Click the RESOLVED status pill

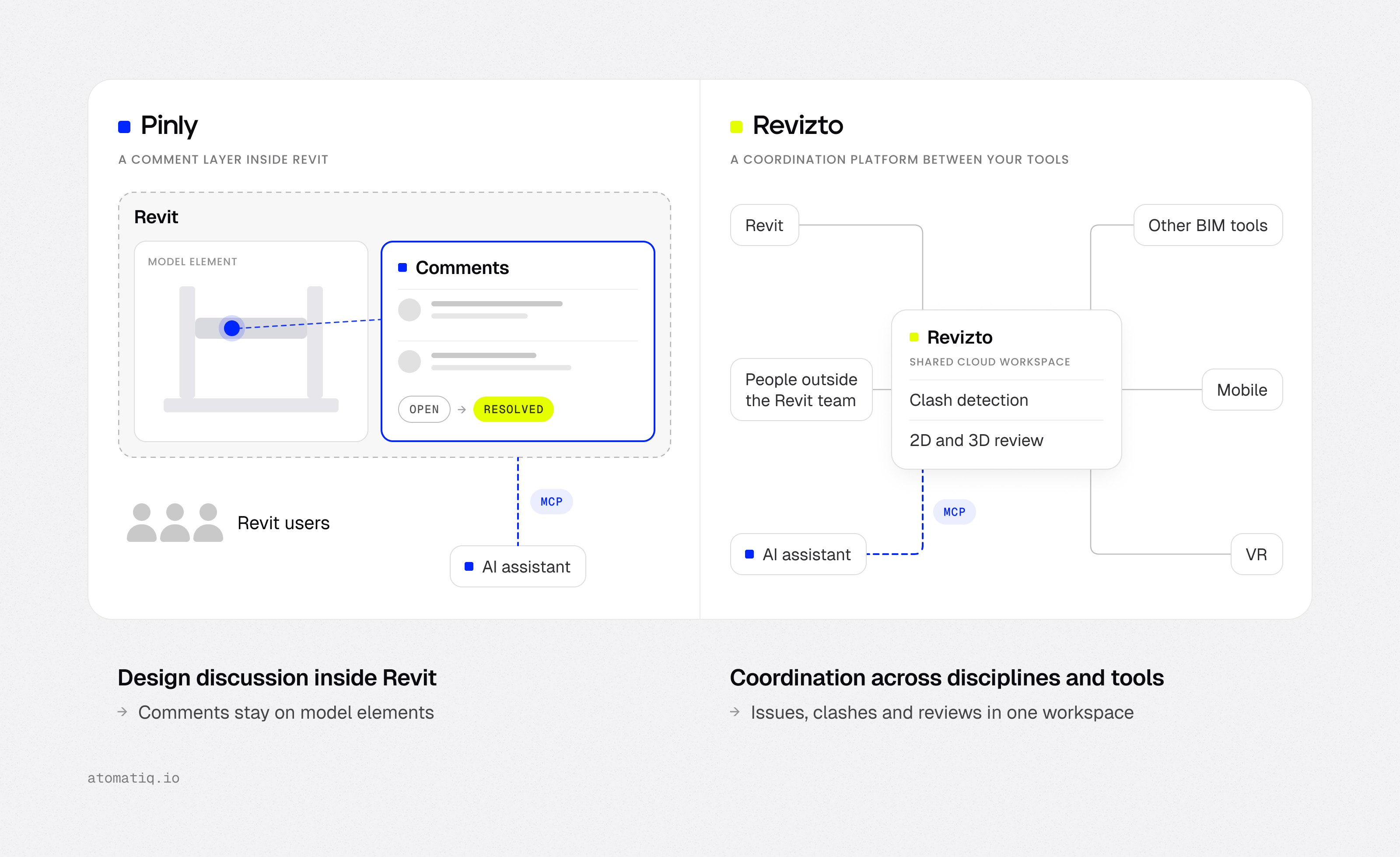[514, 409]
